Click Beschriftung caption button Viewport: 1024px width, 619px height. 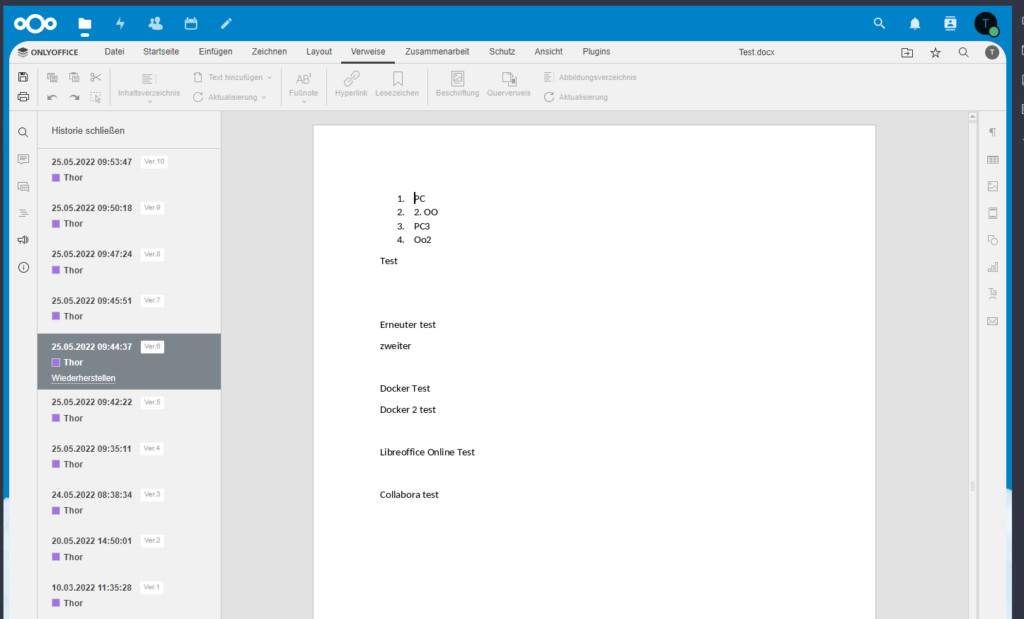pos(457,84)
